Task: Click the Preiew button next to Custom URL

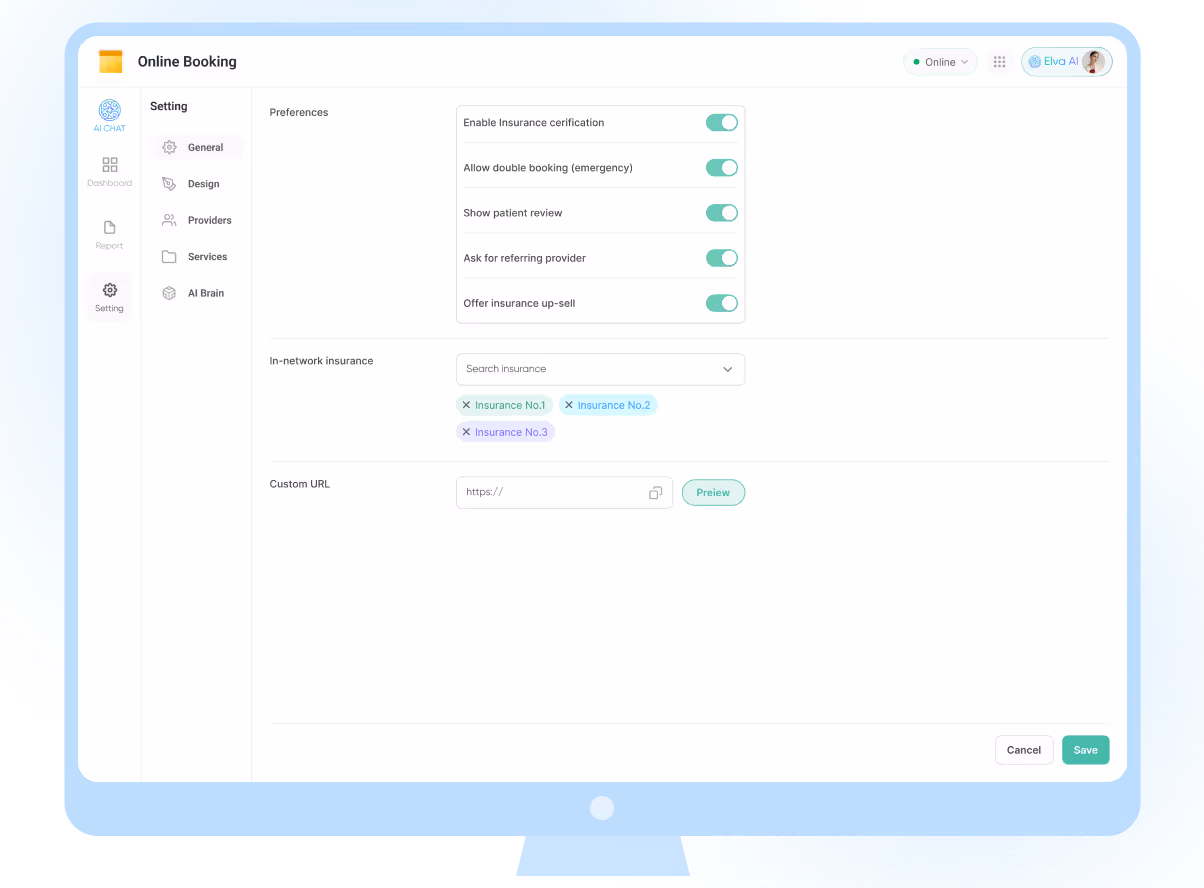Action: (x=713, y=492)
